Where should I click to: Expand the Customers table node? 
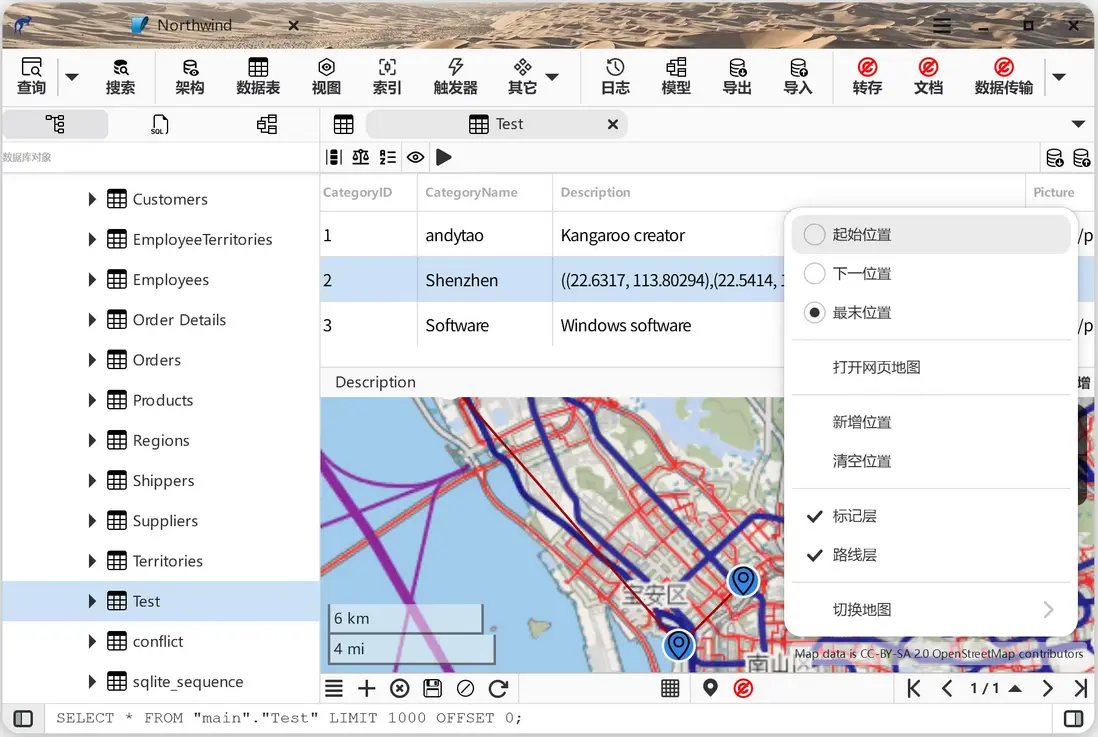(x=92, y=199)
